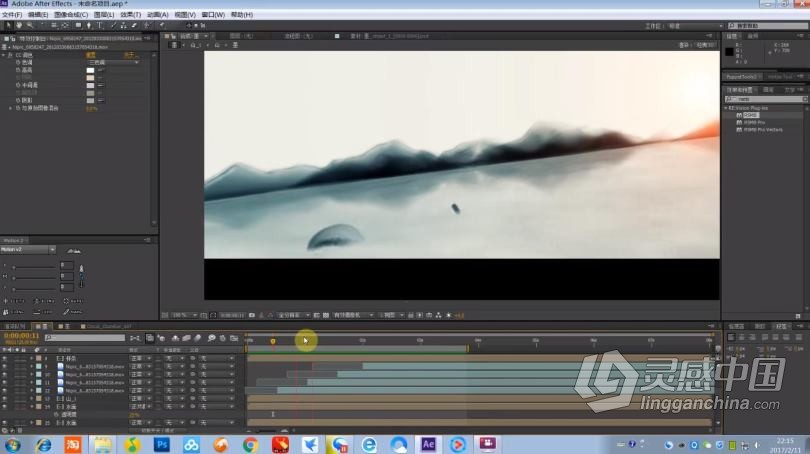The height and width of the screenshot is (454, 810).
Task: Click the After Effects taskbar icon
Action: 428,444
